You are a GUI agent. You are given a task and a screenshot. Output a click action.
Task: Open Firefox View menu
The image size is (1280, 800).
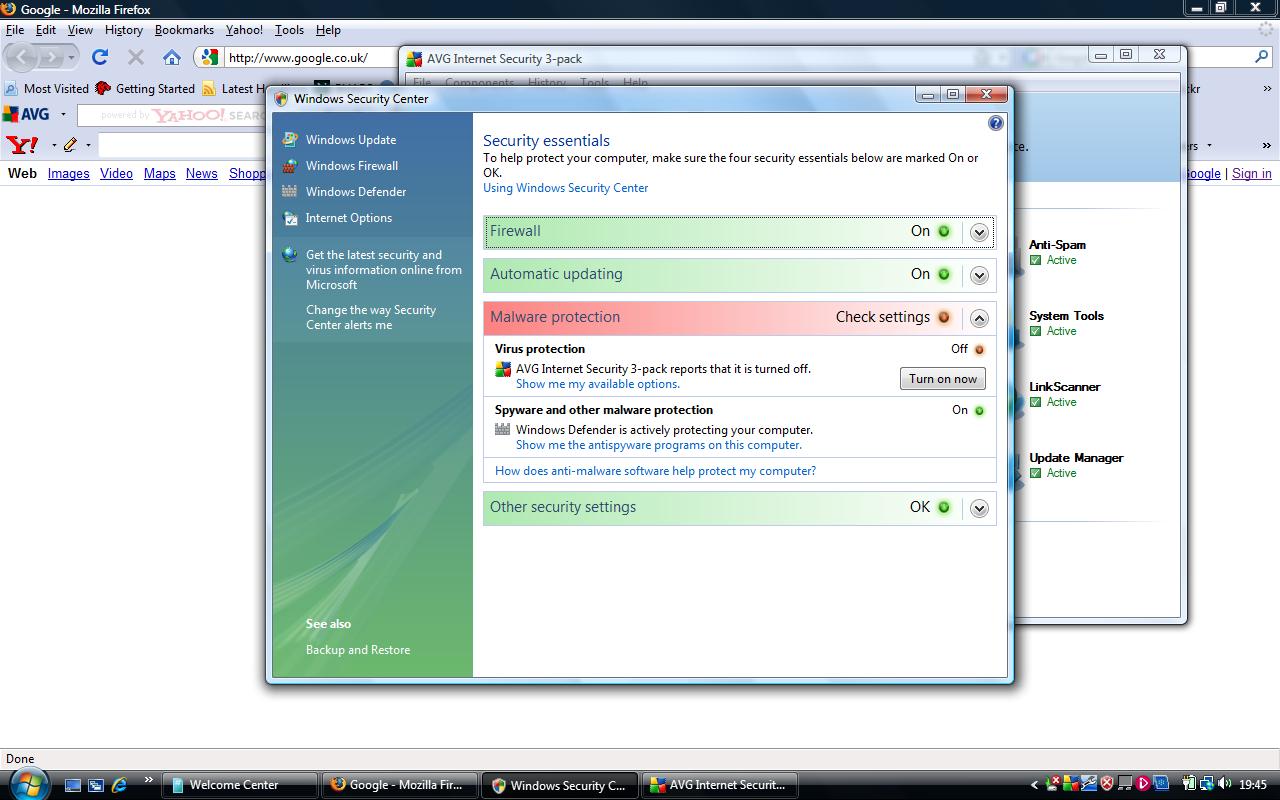[x=80, y=30]
